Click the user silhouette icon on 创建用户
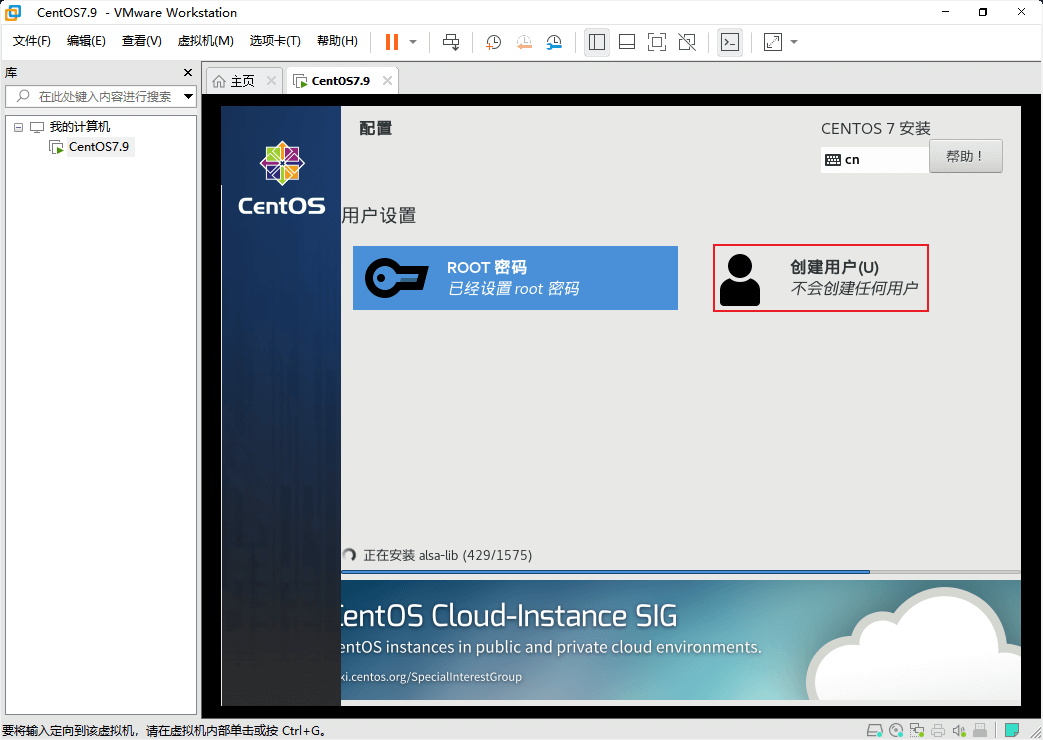The height and width of the screenshot is (740, 1043). point(740,280)
